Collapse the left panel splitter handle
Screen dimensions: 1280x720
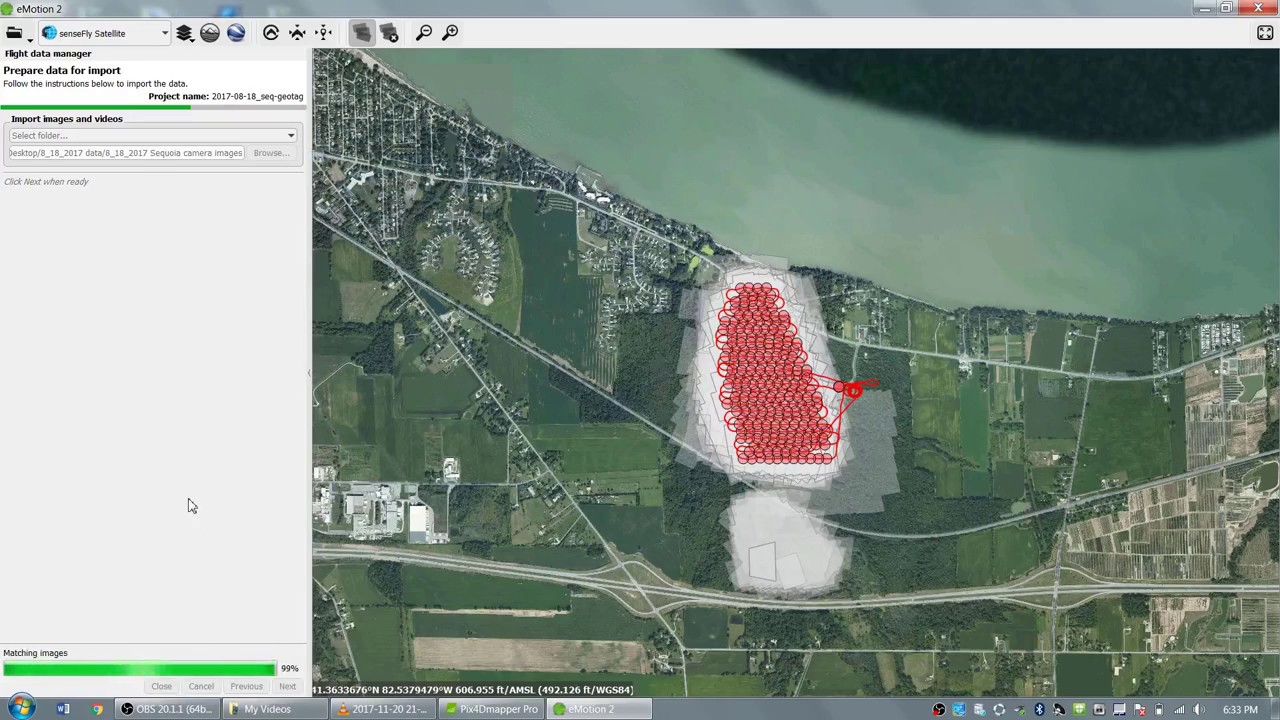[x=309, y=373]
